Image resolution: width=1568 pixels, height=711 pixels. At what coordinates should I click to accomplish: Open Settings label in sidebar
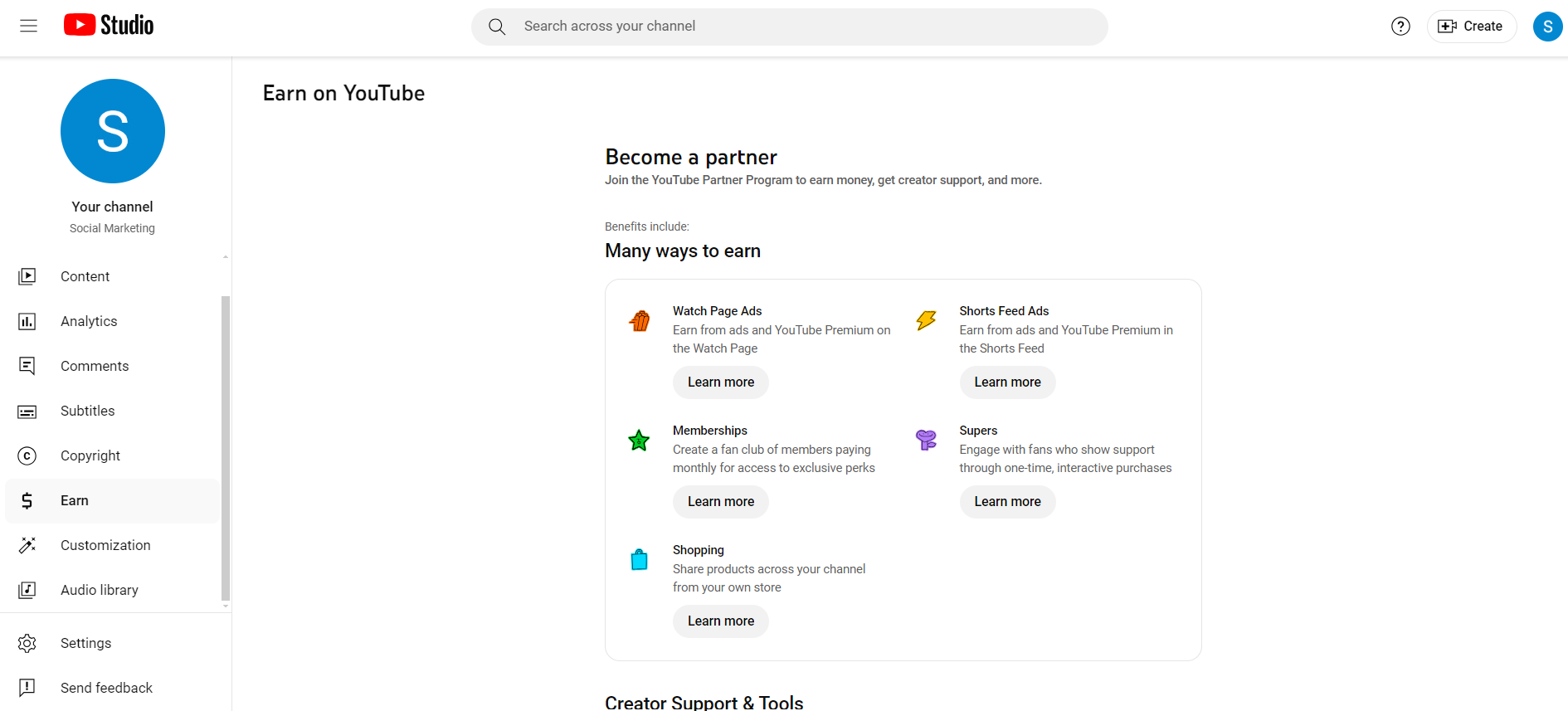85,643
